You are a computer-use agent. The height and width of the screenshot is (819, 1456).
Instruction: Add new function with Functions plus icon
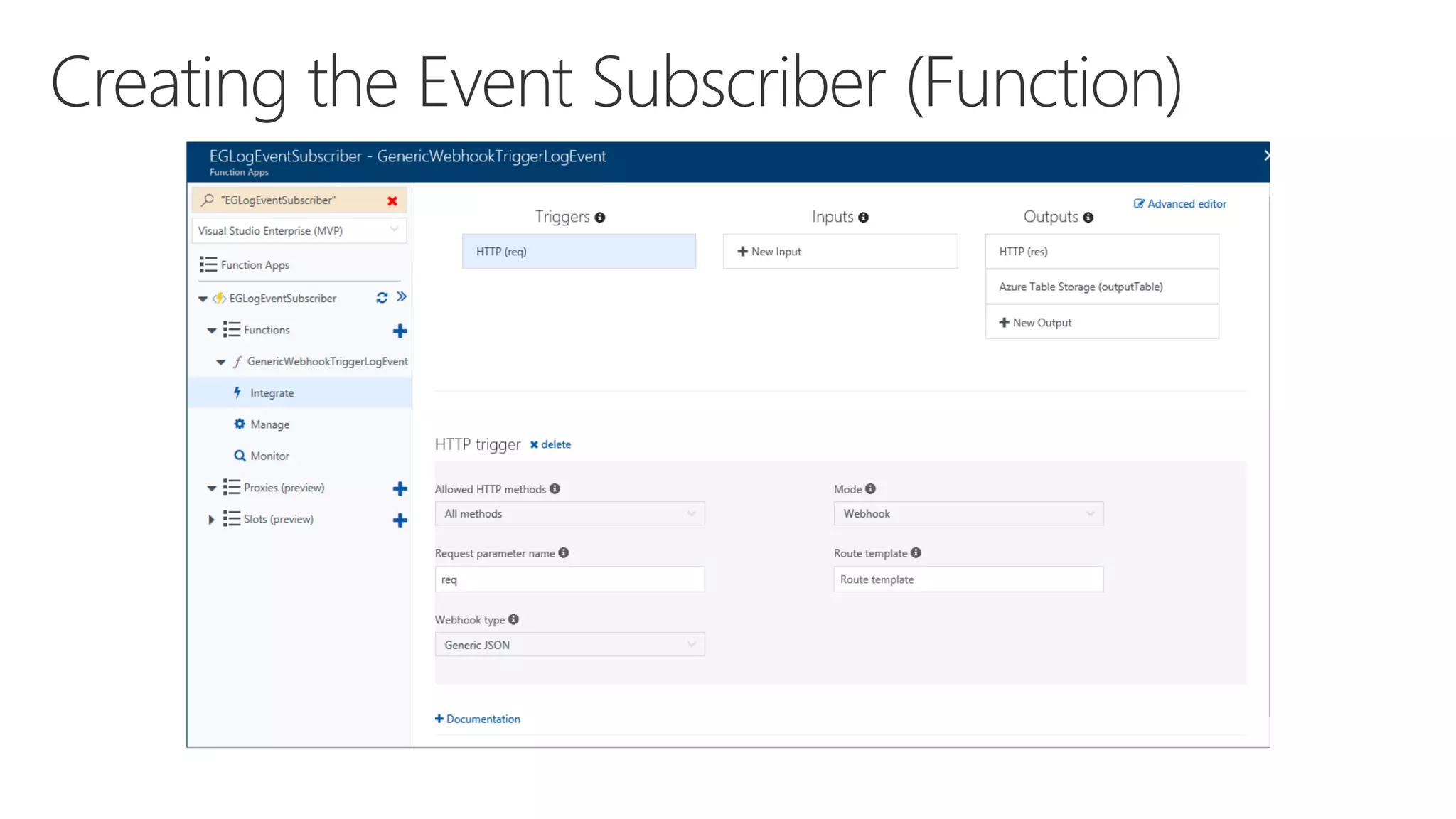[x=400, y=331]
